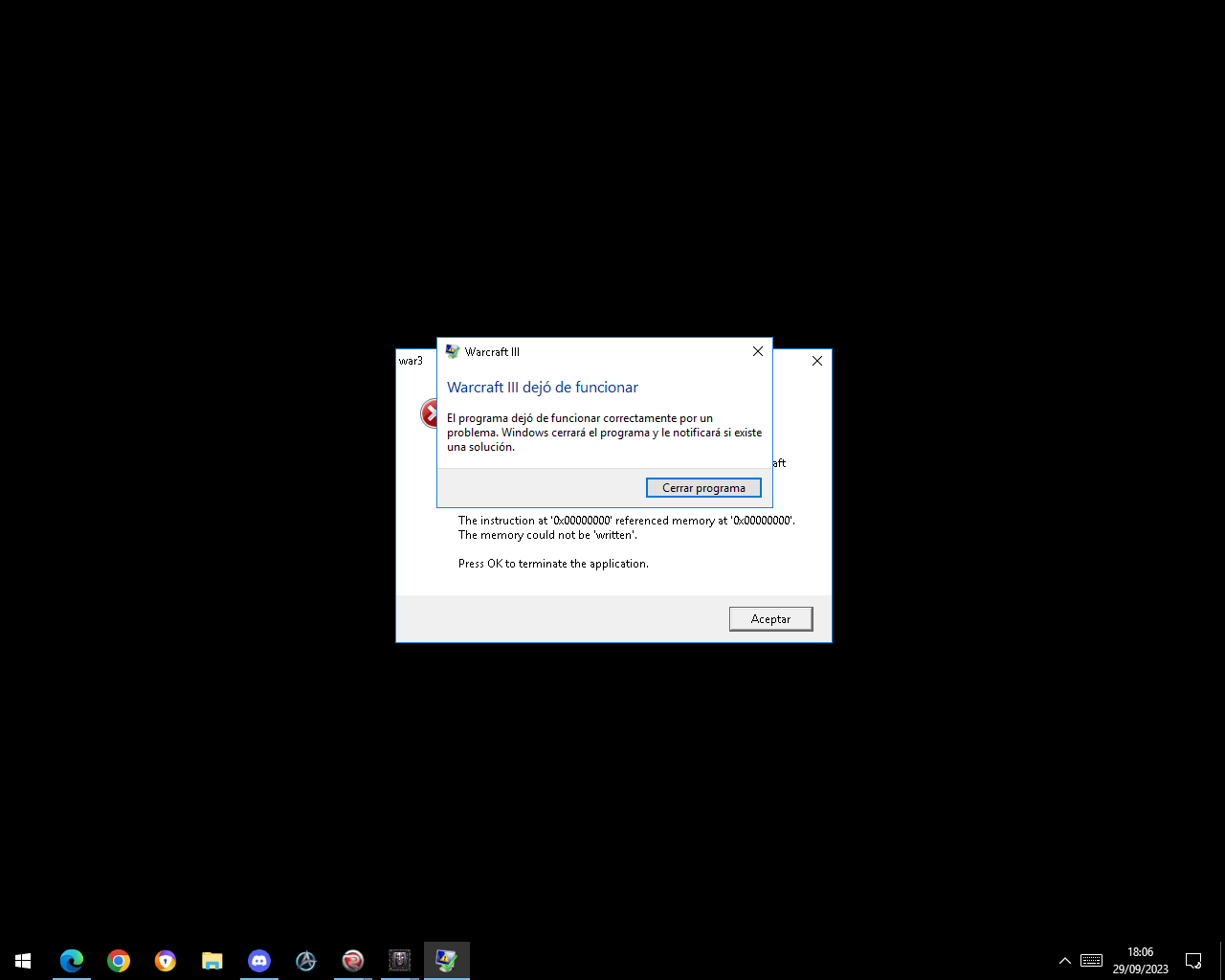1225x980 pixels.
Task: Click the 'Press OK to terminate the application.' text
Action: click(x=553, y=564)
